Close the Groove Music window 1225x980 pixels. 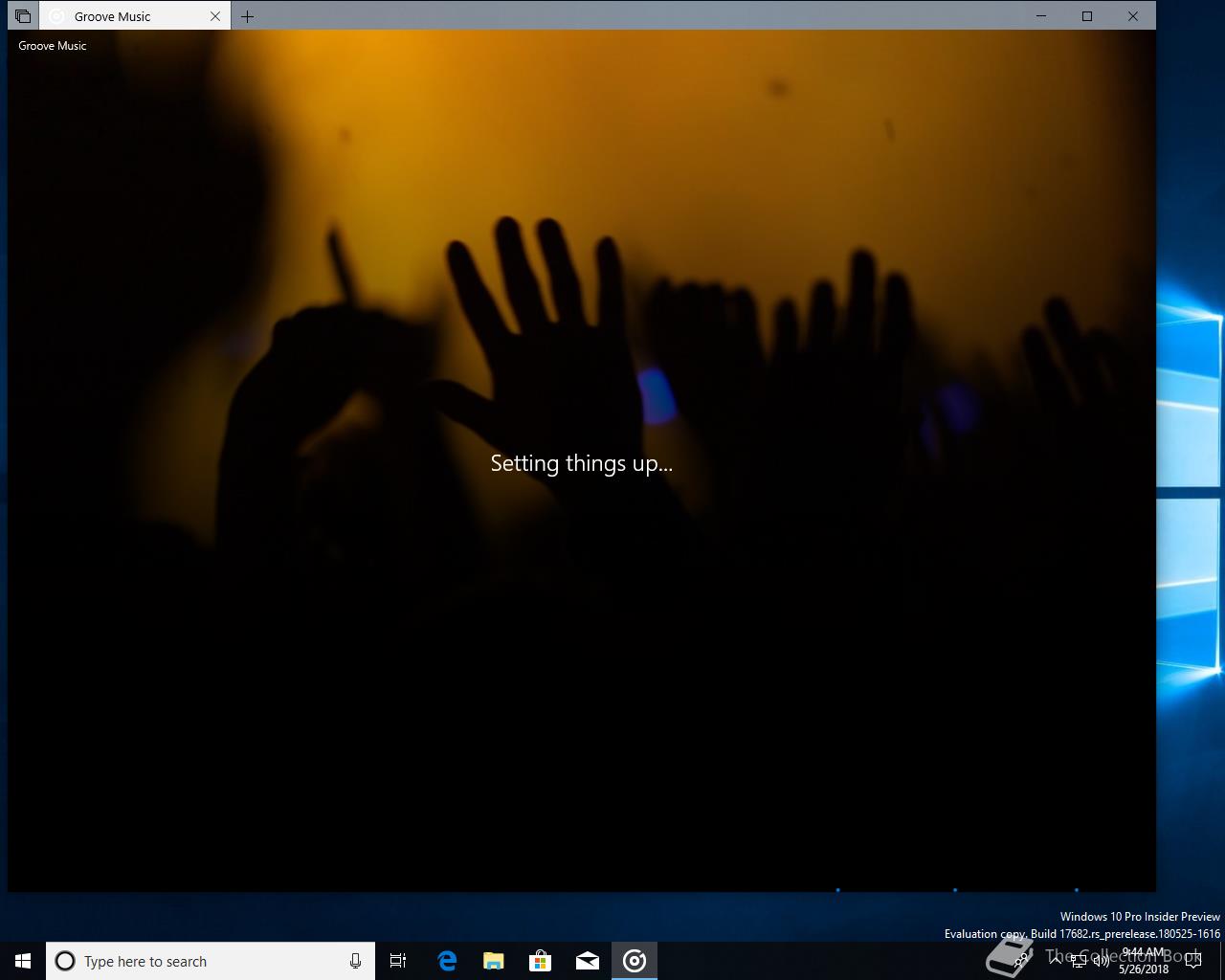pos(1133,16)
